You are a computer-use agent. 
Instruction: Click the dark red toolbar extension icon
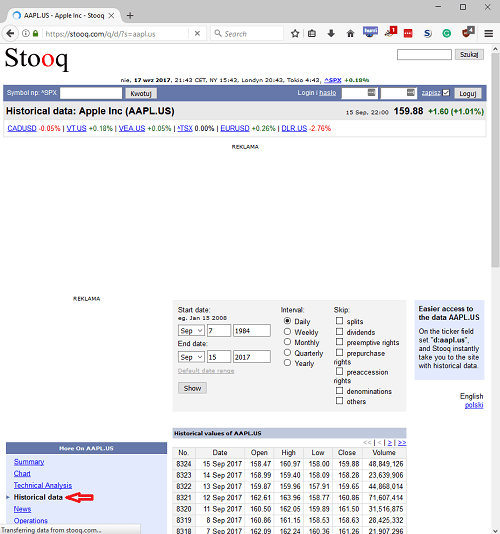tap(468, 32)
